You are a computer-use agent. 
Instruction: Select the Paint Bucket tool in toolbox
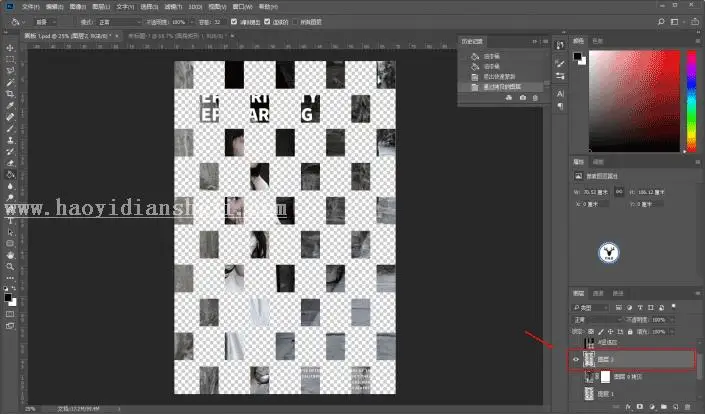tap(10, 175)
